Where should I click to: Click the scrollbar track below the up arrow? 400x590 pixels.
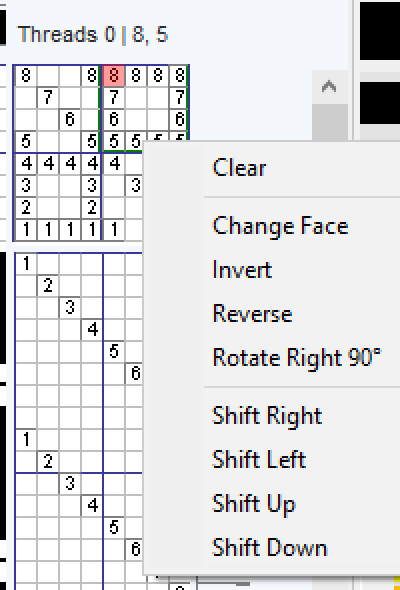click(x=329, y=123)
